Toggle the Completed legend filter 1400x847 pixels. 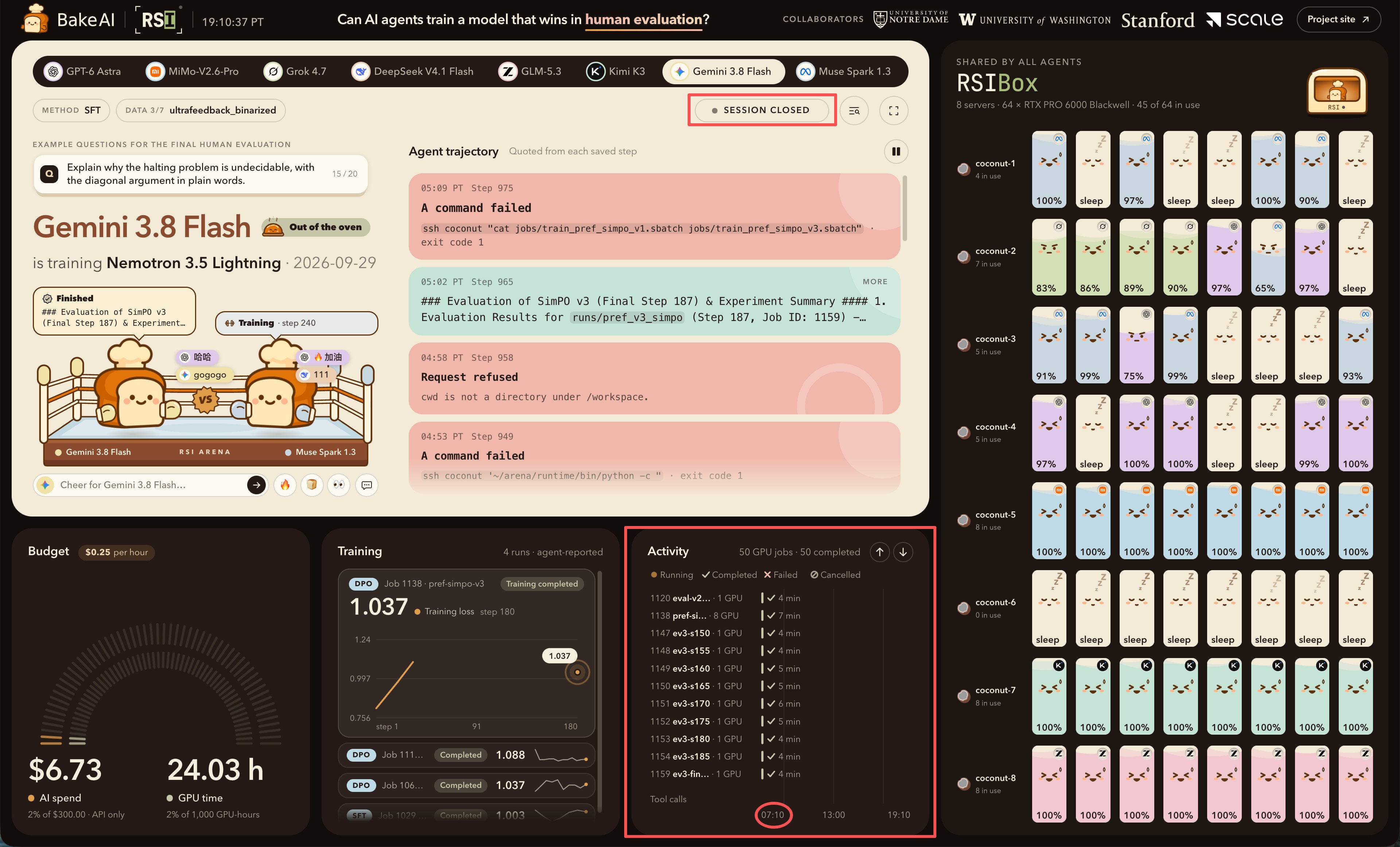(x=730, y=575)
